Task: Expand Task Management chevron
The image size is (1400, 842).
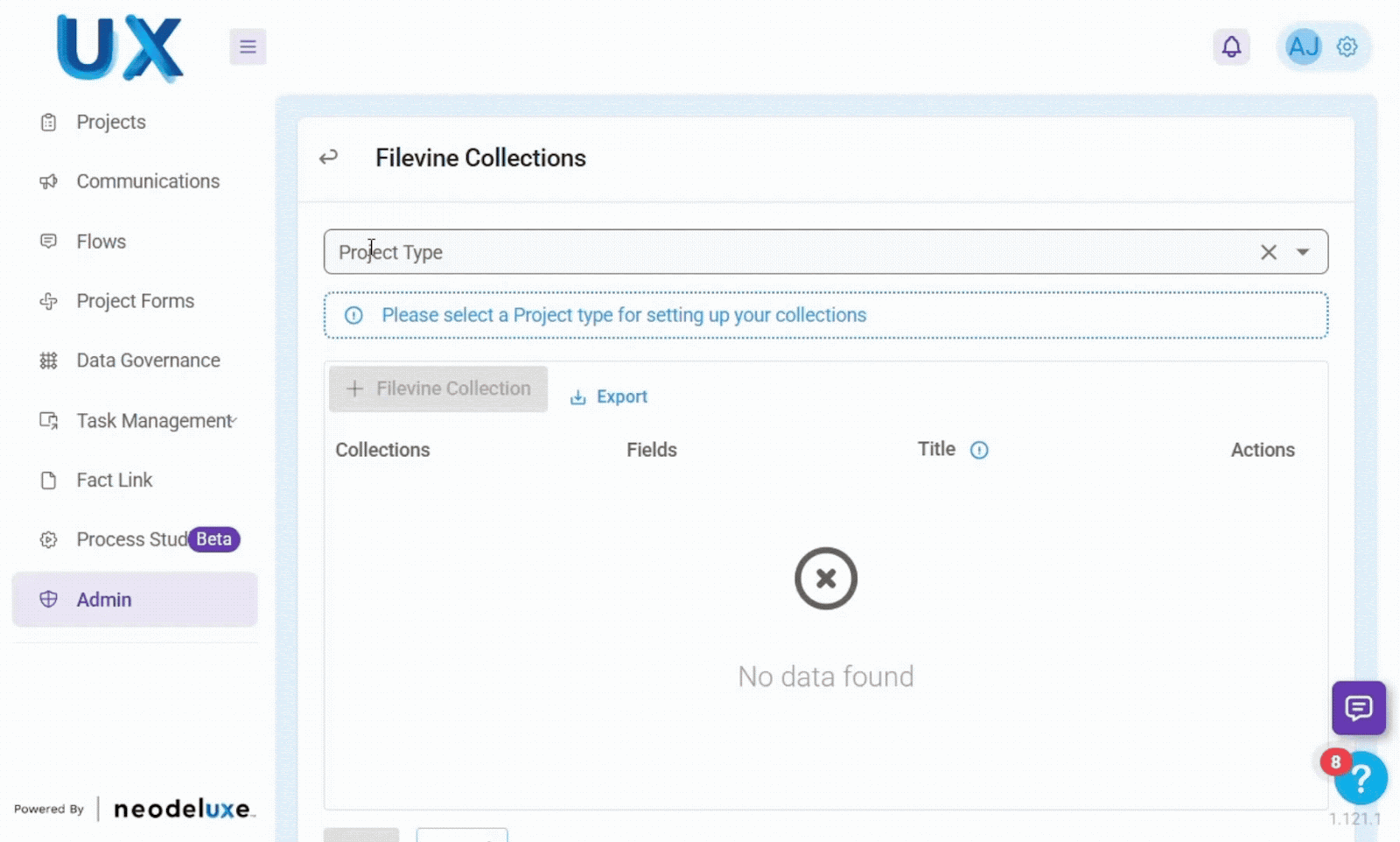Action: tap(234, 420)
